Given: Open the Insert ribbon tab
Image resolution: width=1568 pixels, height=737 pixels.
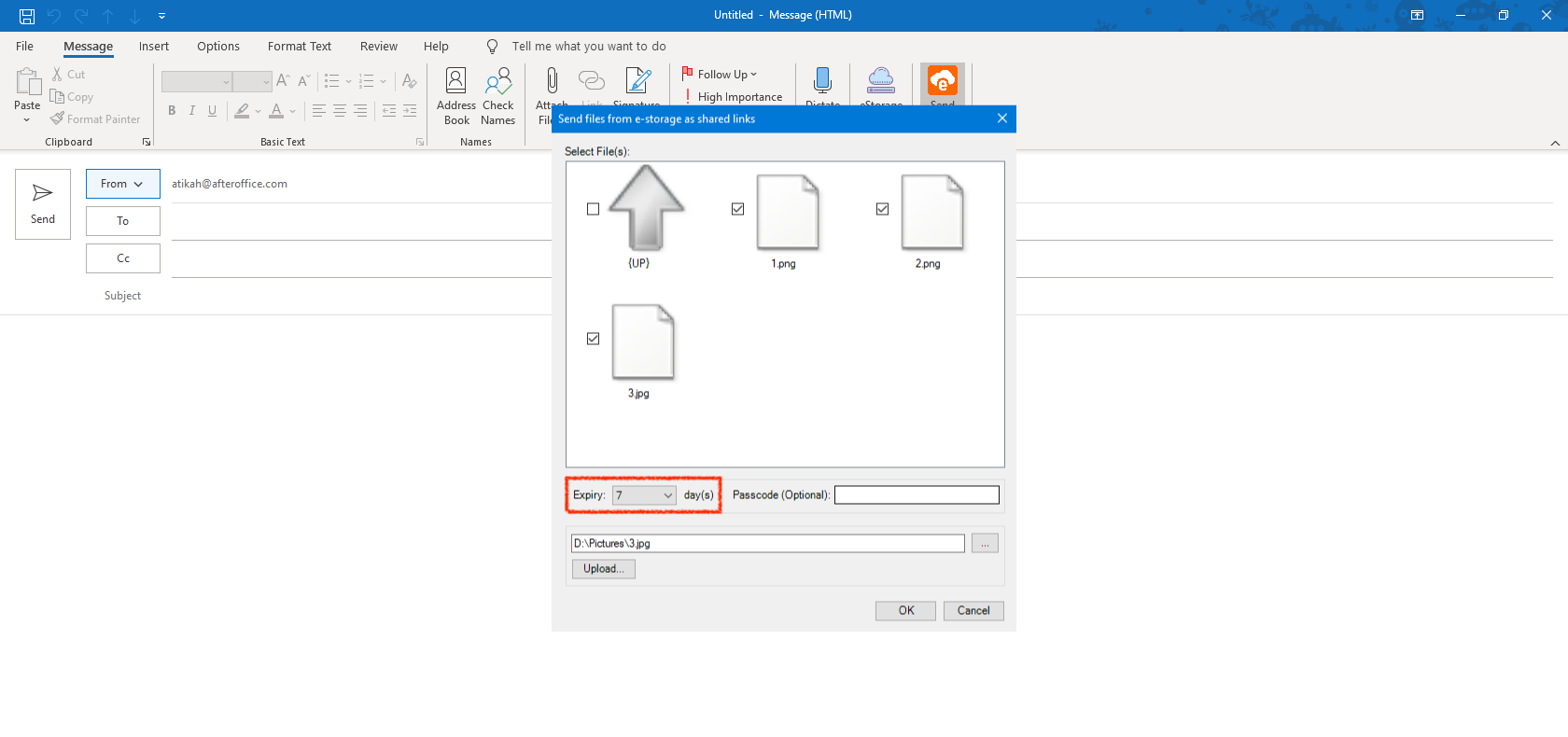Looking at the screenshot, I should [154, 47].
